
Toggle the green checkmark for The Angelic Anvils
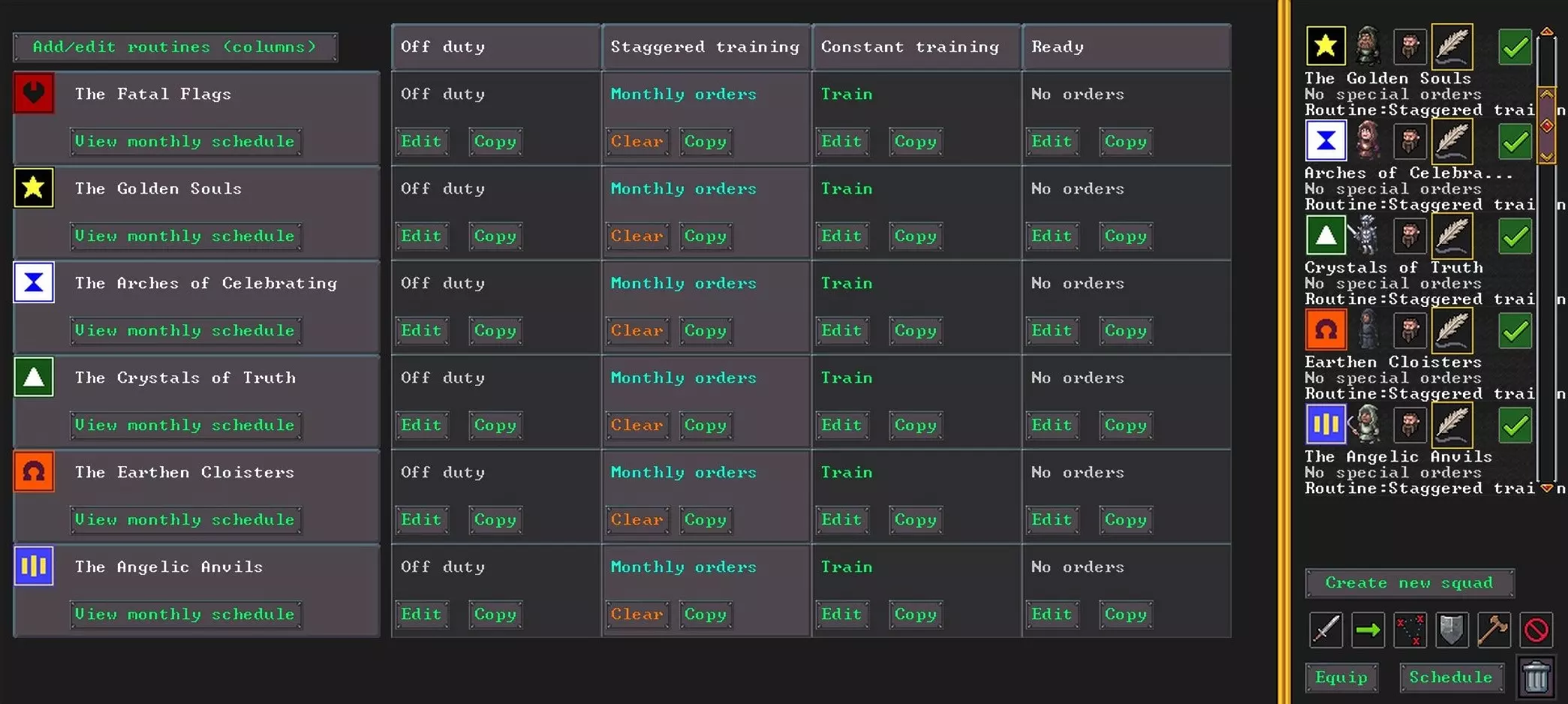click(1515, 425)
